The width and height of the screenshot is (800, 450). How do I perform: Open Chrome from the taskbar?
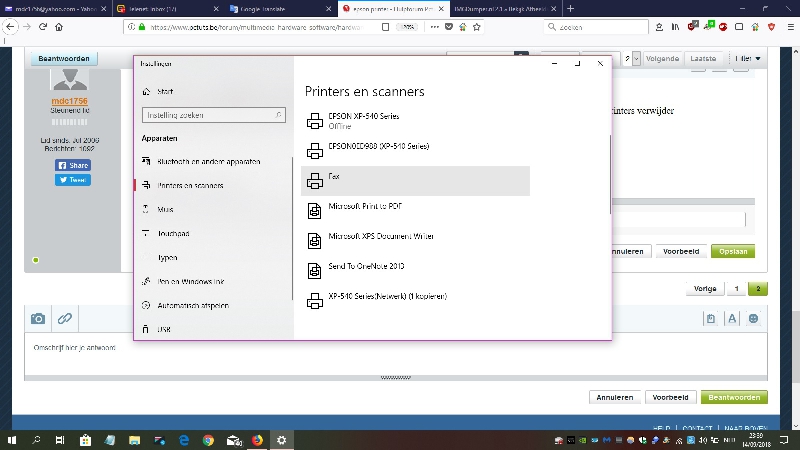click(208, 440)
